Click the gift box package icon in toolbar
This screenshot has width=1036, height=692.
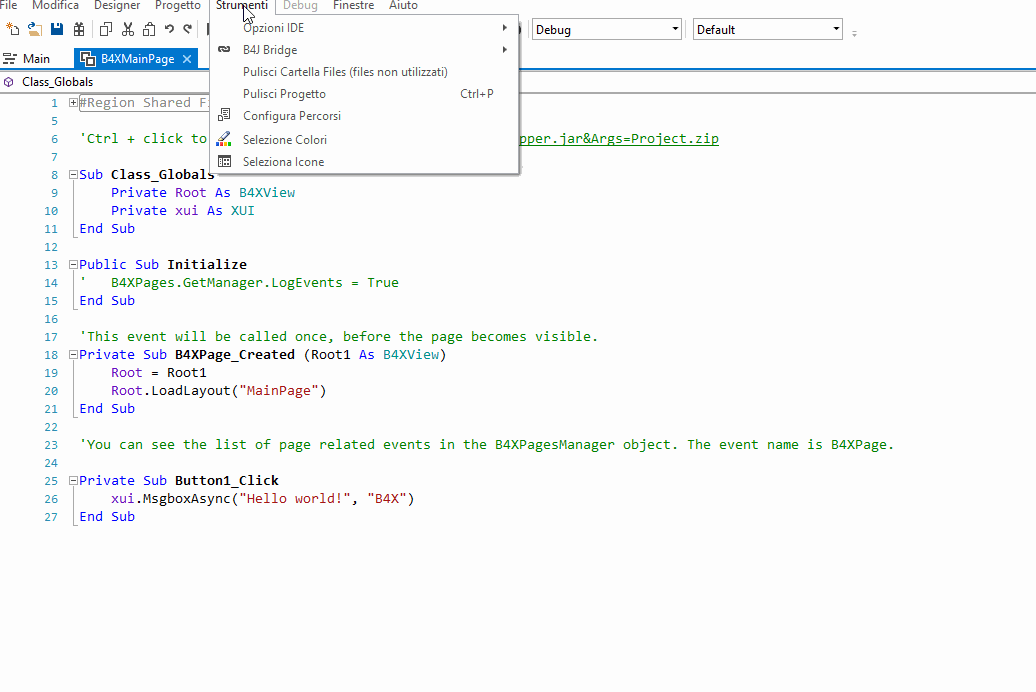pos(79,29)
